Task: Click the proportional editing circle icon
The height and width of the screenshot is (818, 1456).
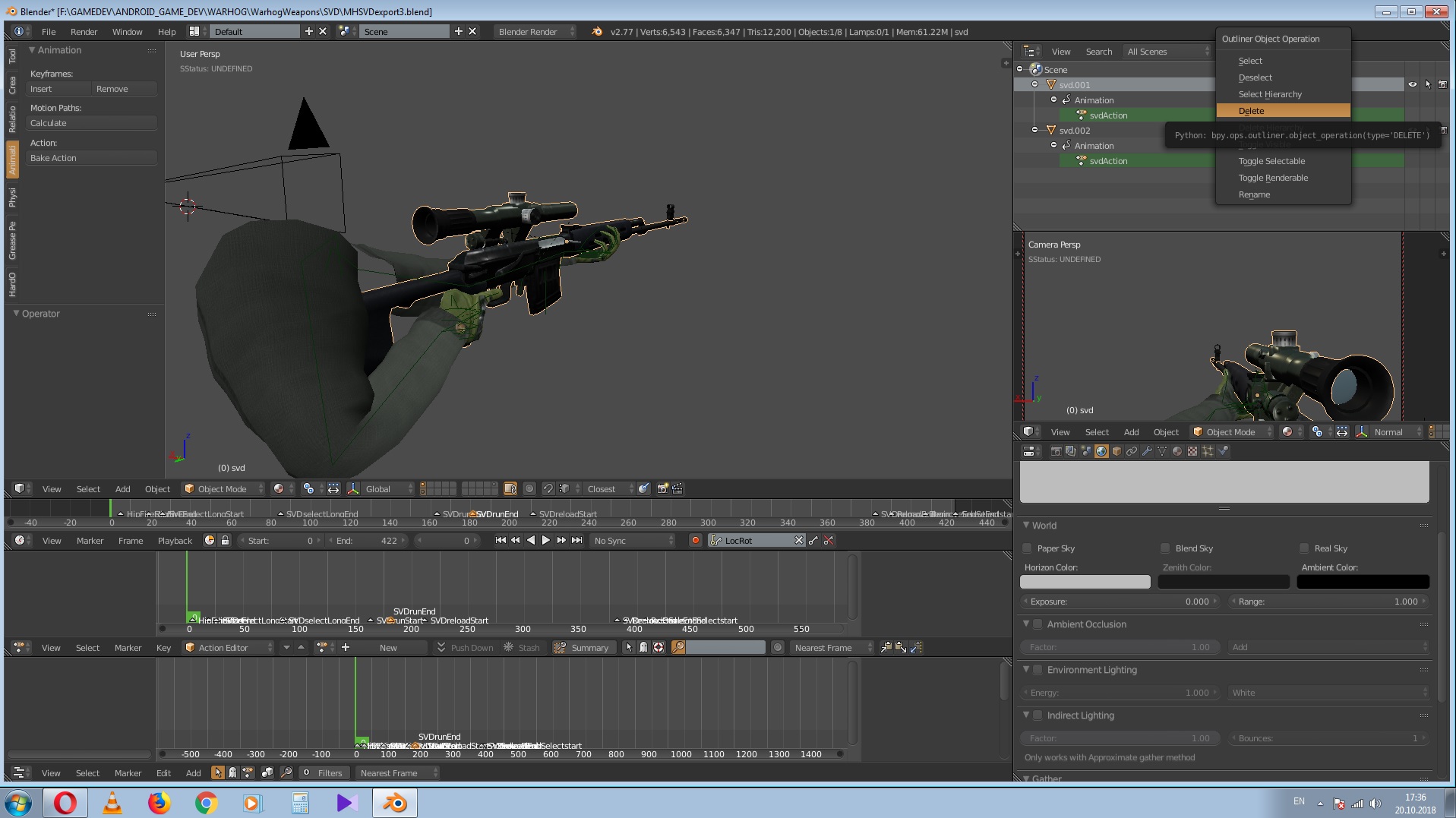Action: tap(529, 489)
